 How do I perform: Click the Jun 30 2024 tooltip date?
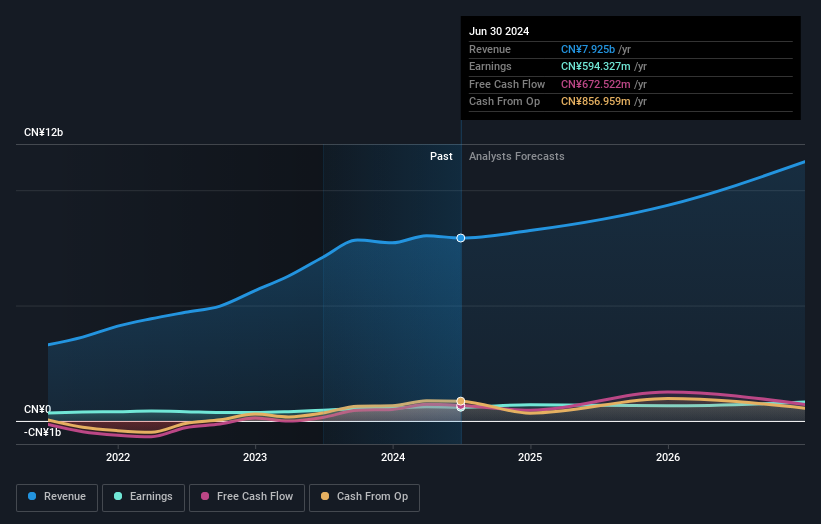(499, 31)
